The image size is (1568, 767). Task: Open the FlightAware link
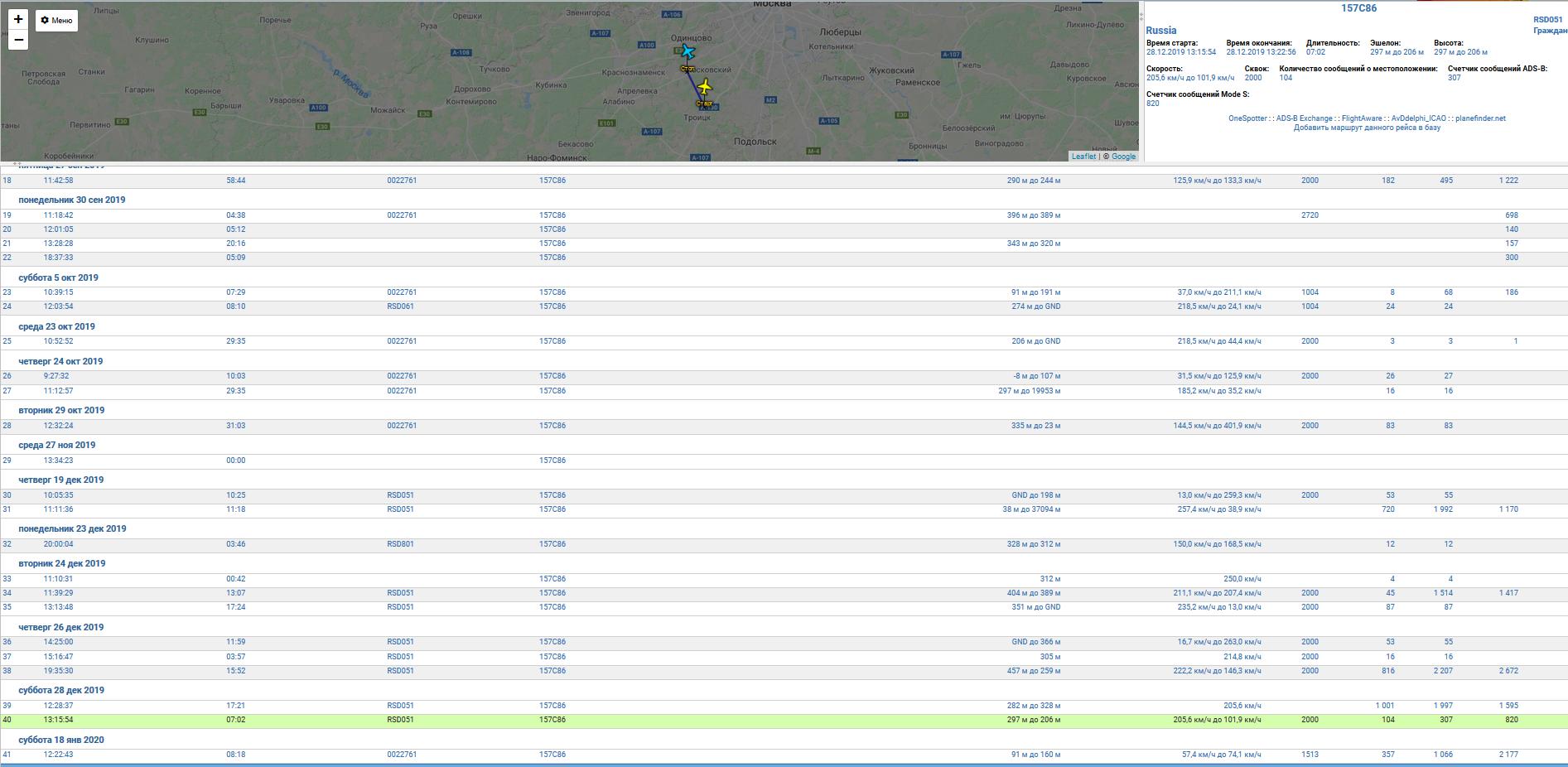point(1362,118)
